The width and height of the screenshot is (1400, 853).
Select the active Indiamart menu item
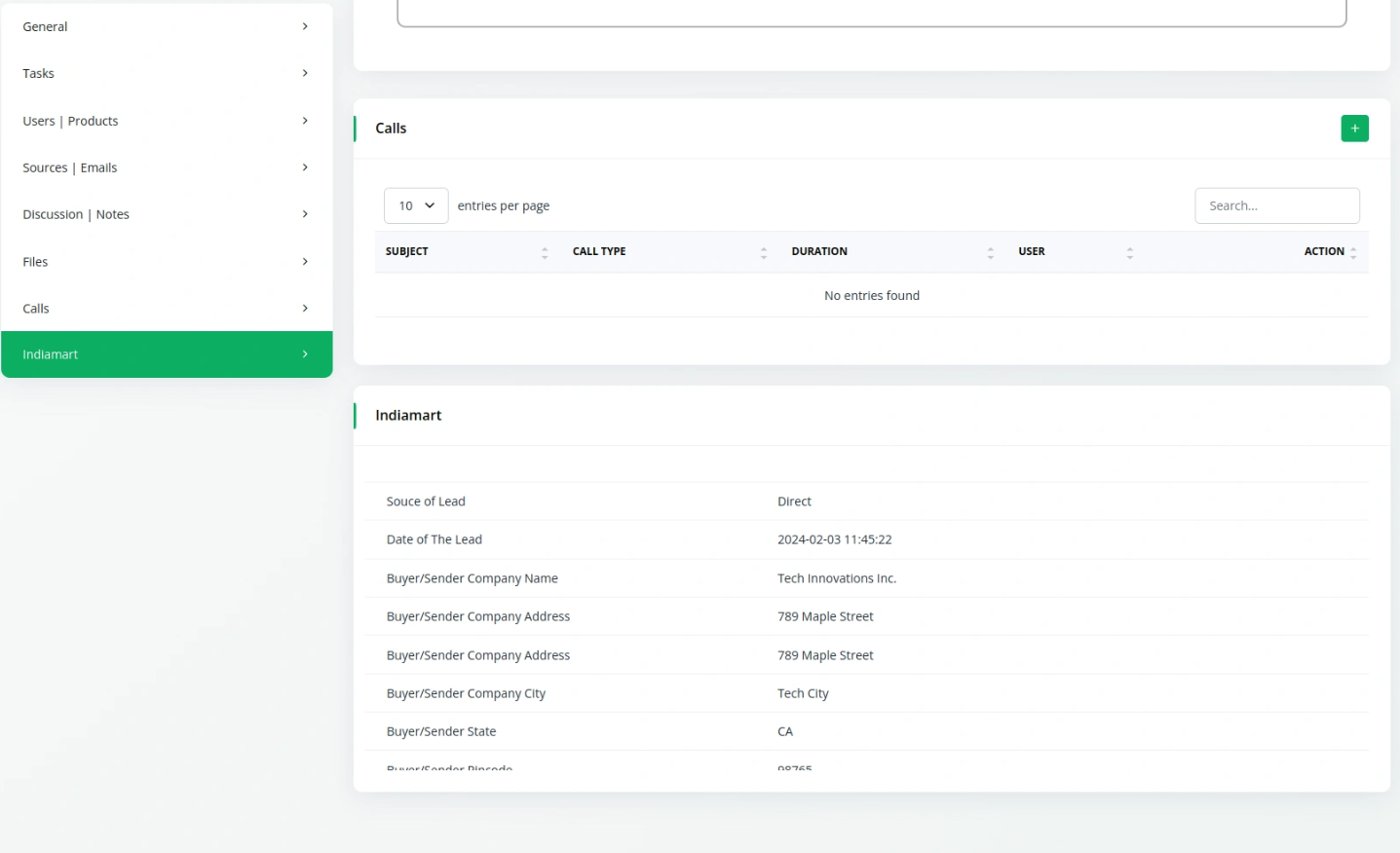tap(167, 354)
